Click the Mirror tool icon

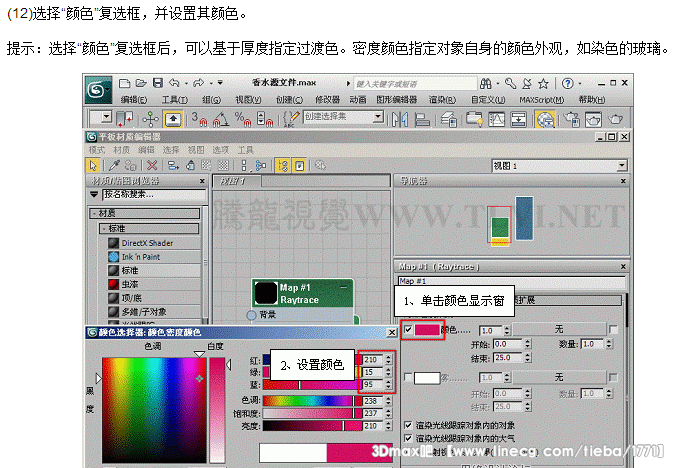tap(400, 119)
